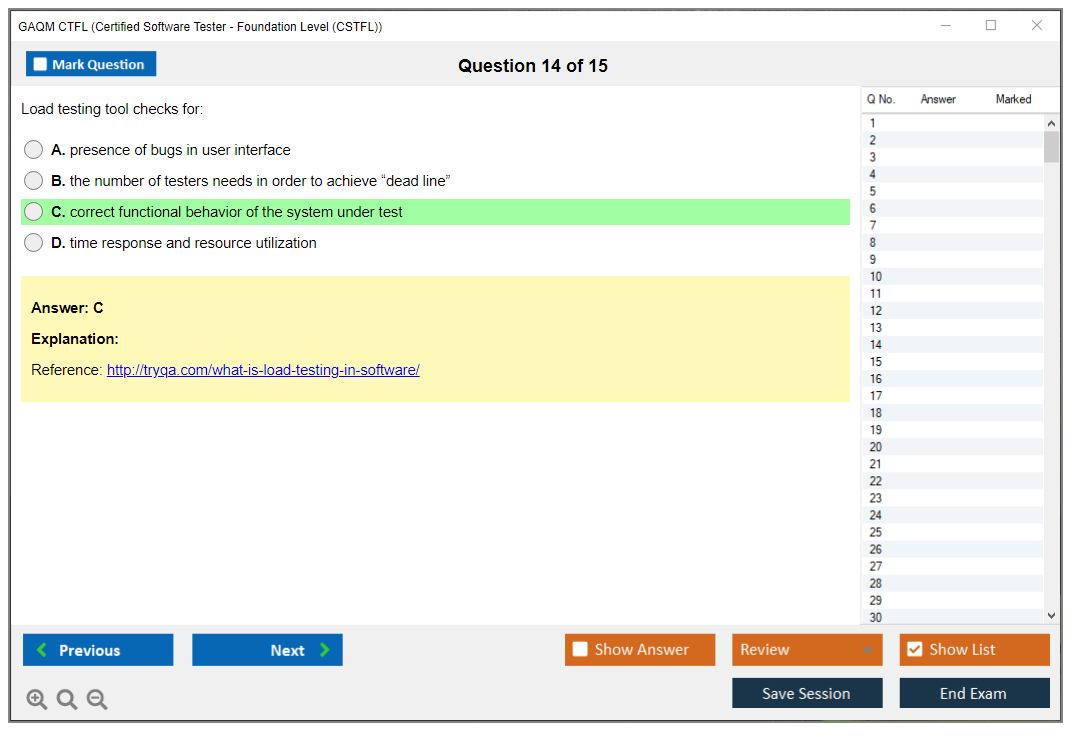Click the zoom reset magnifier icon
The width and height of the screenshot is (1075, 735).
(x=67, y=700)
